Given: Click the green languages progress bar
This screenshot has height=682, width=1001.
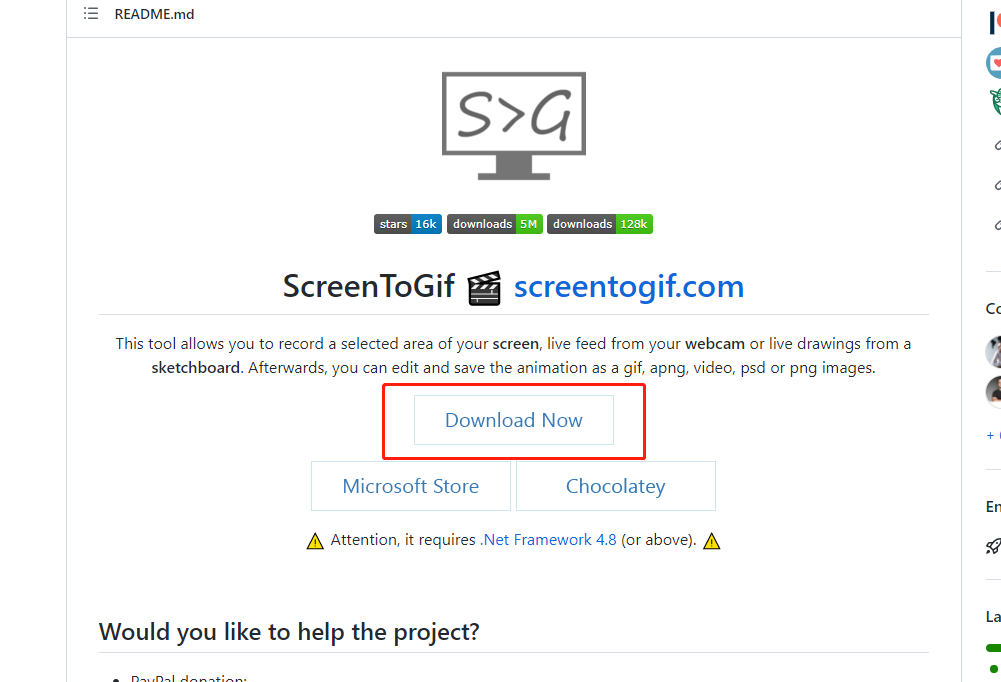Looking at the screenshot, I should (x=994, y=648).
